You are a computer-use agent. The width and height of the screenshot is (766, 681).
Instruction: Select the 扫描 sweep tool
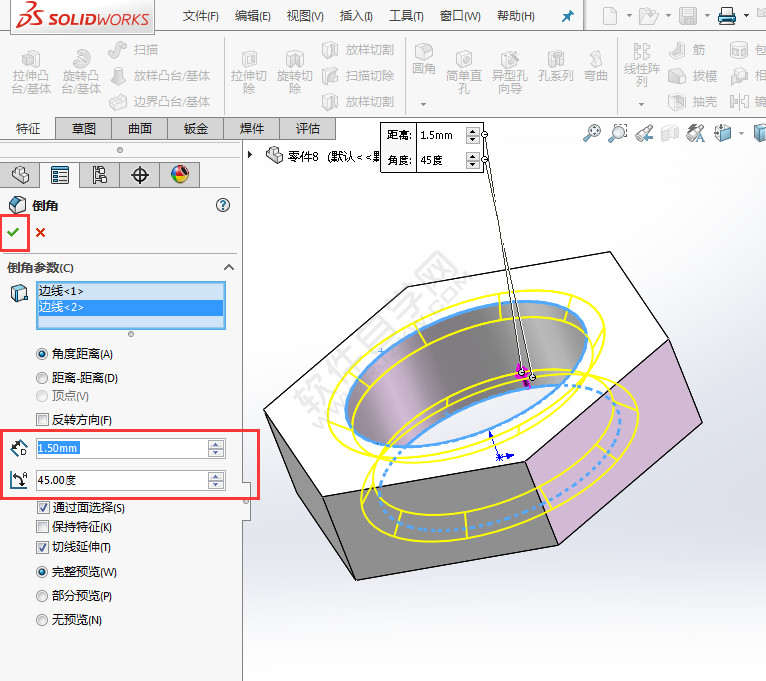coord(133,50)
